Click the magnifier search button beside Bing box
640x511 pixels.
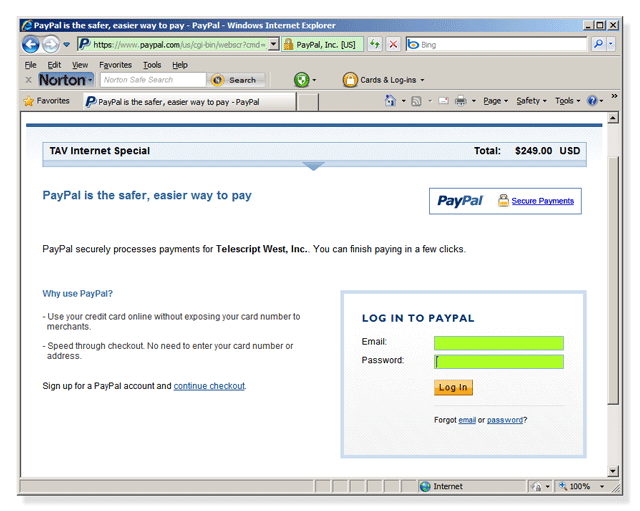598,44
